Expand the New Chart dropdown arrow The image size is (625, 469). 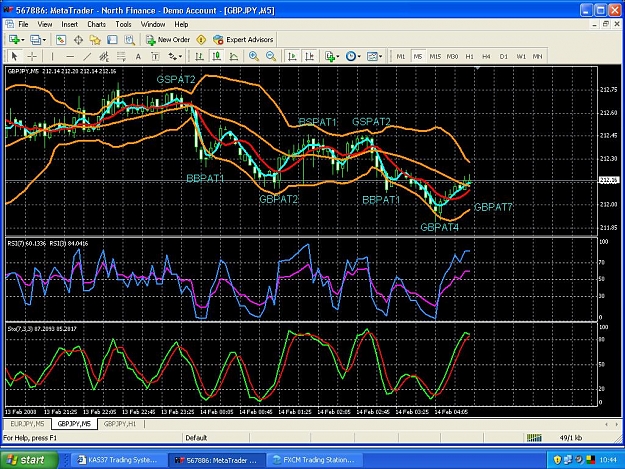(23, 40)
